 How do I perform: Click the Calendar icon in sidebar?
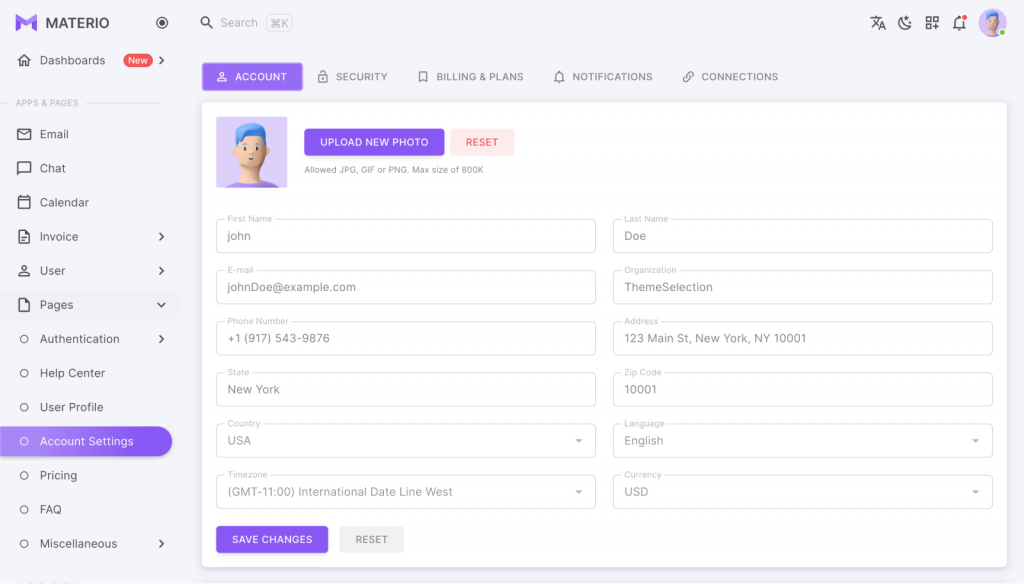24,202
